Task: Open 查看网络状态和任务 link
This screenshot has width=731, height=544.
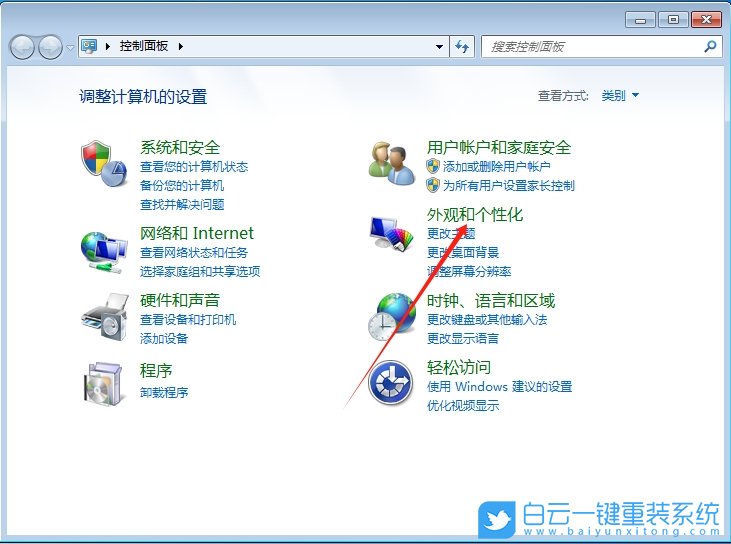Action: [194, 252]
